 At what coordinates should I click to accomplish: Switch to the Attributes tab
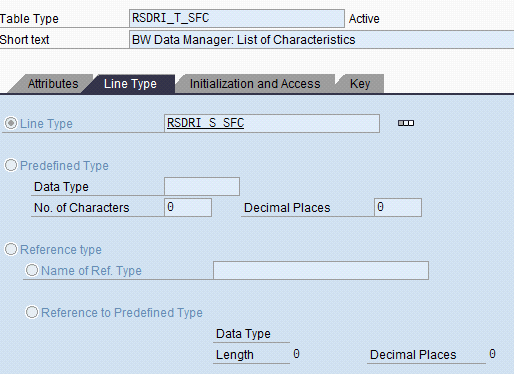pyautogui.click(x=53, y=84)
